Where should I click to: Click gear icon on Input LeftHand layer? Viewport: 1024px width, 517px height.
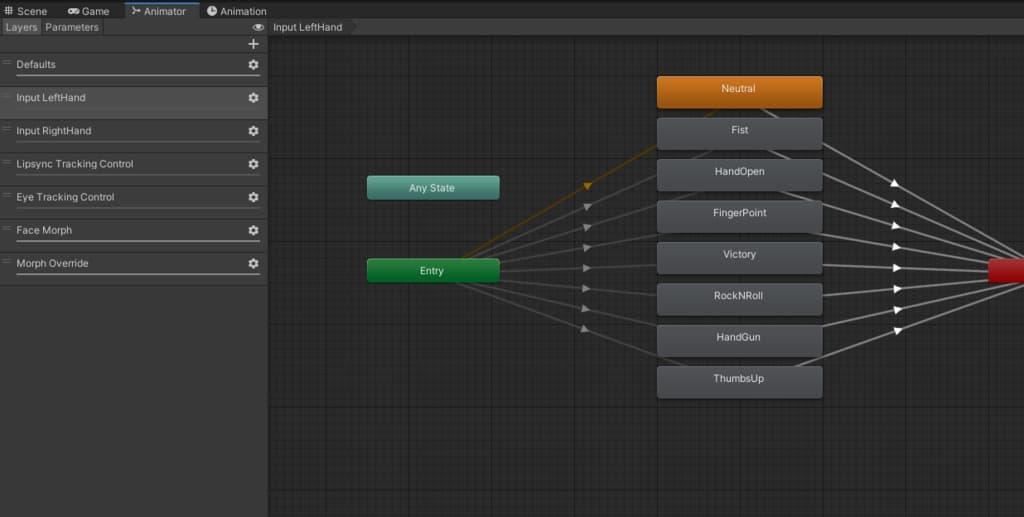253,98
